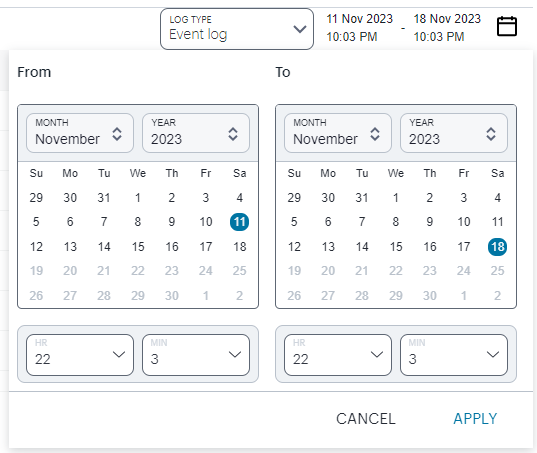Pick day 14 in To calendar
This screenshot has width=537, height=453.
(x=362, y=247)
